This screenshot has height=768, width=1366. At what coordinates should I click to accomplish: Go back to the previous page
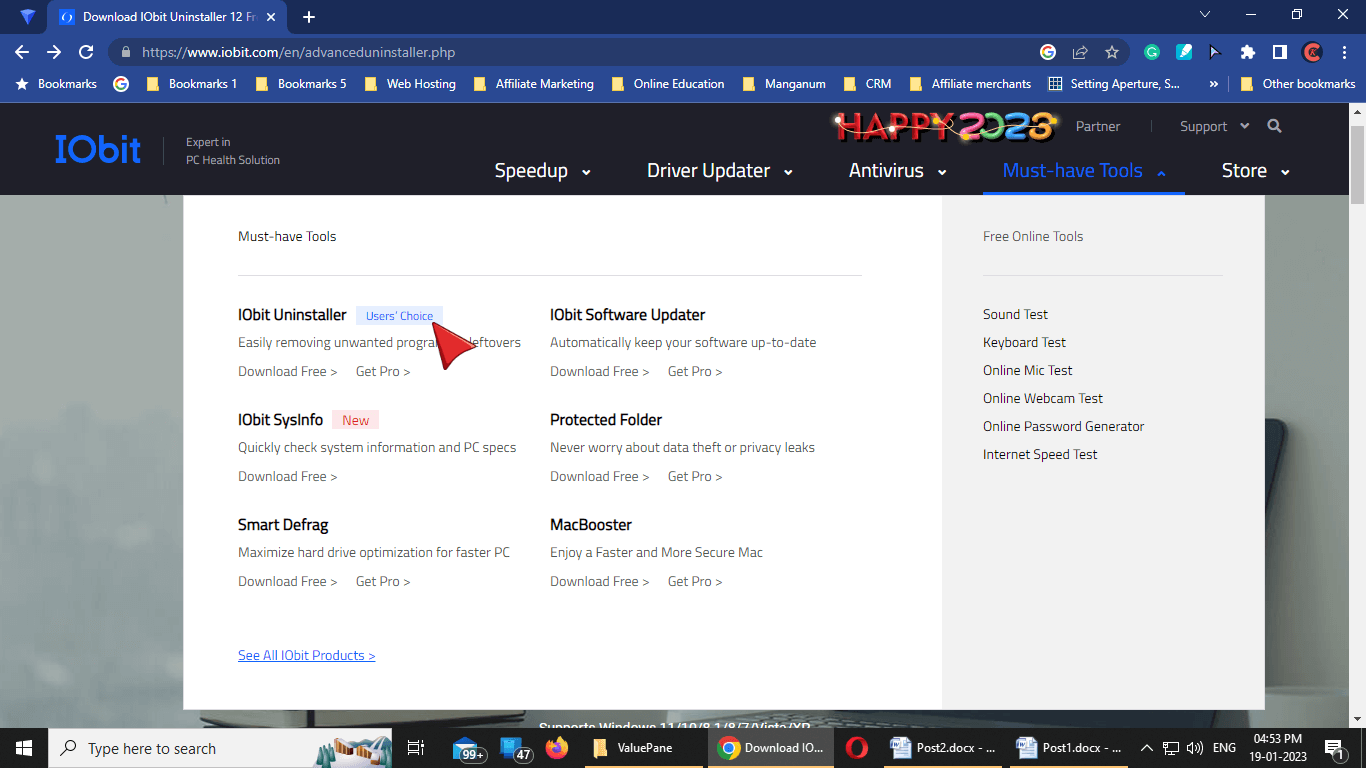pos(22,52)
